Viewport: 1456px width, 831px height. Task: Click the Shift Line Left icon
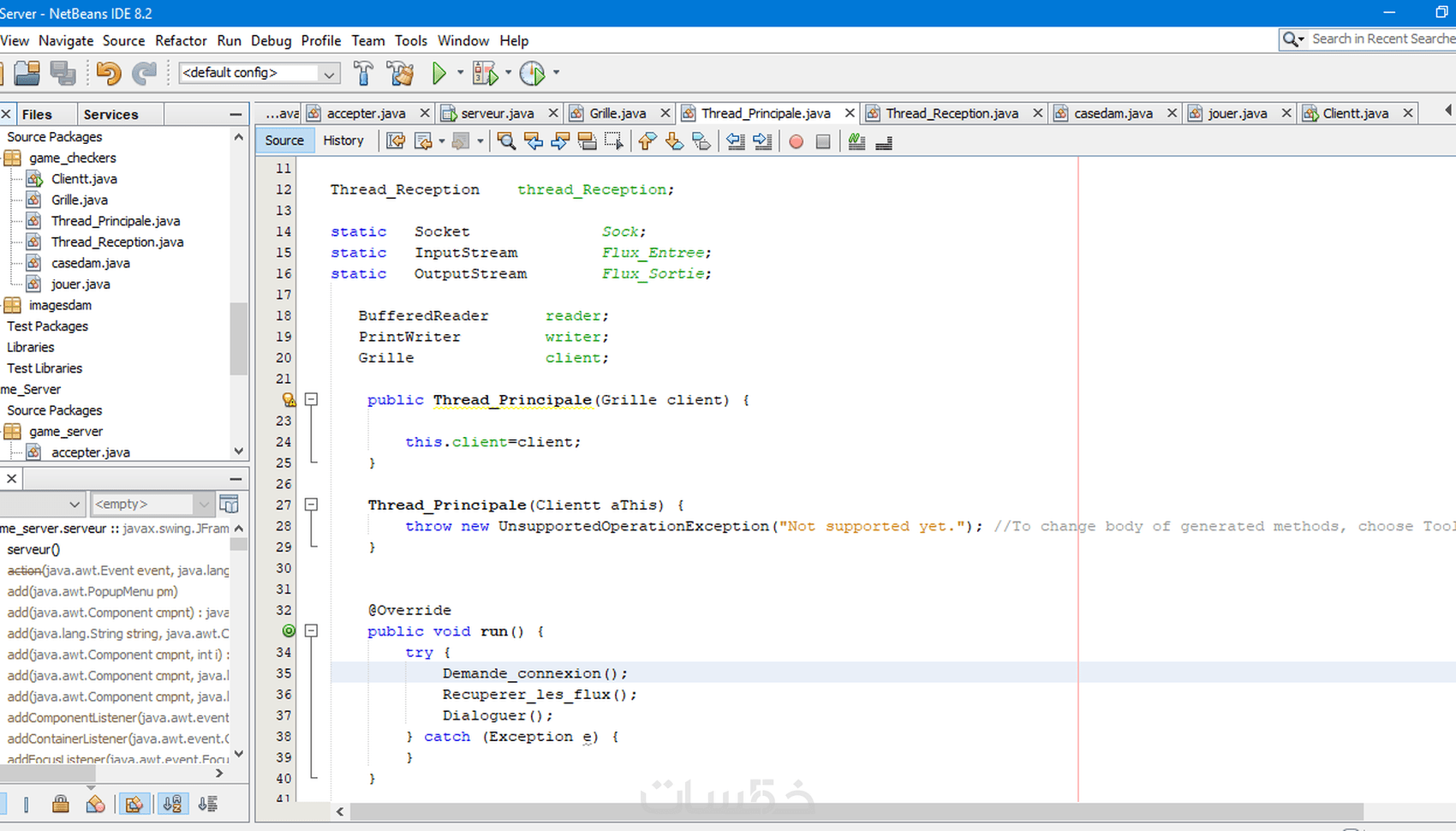pos(735,141)
